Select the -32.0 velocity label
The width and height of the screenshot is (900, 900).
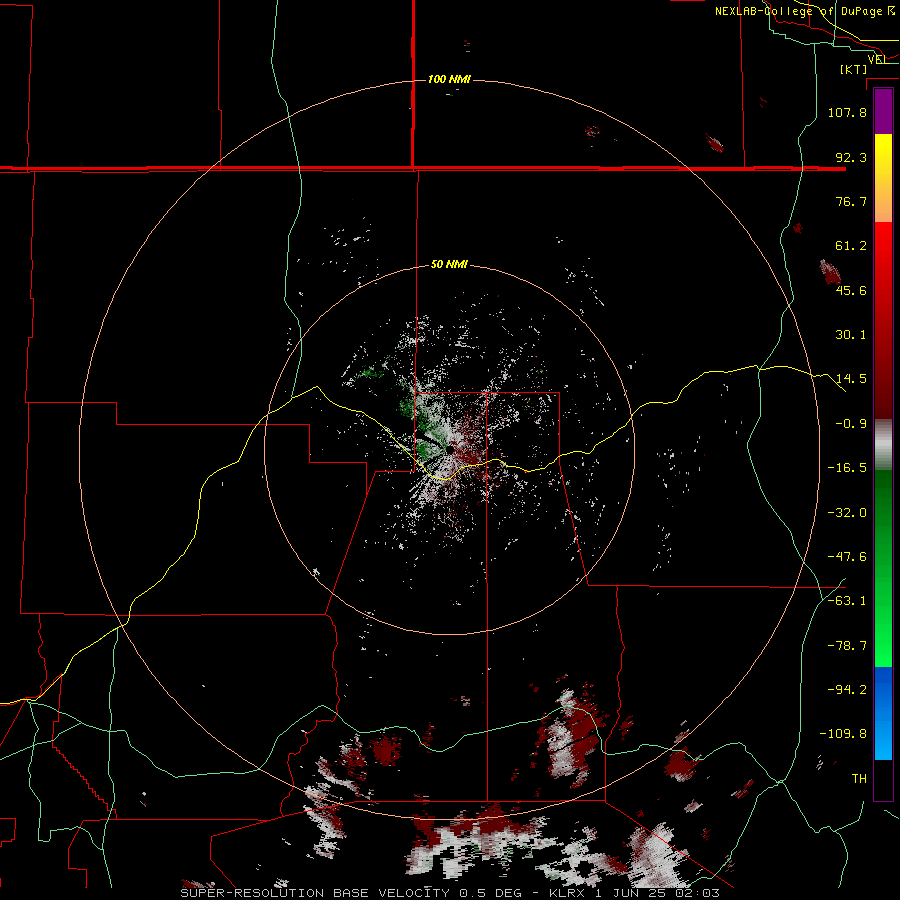coord(847,513)
